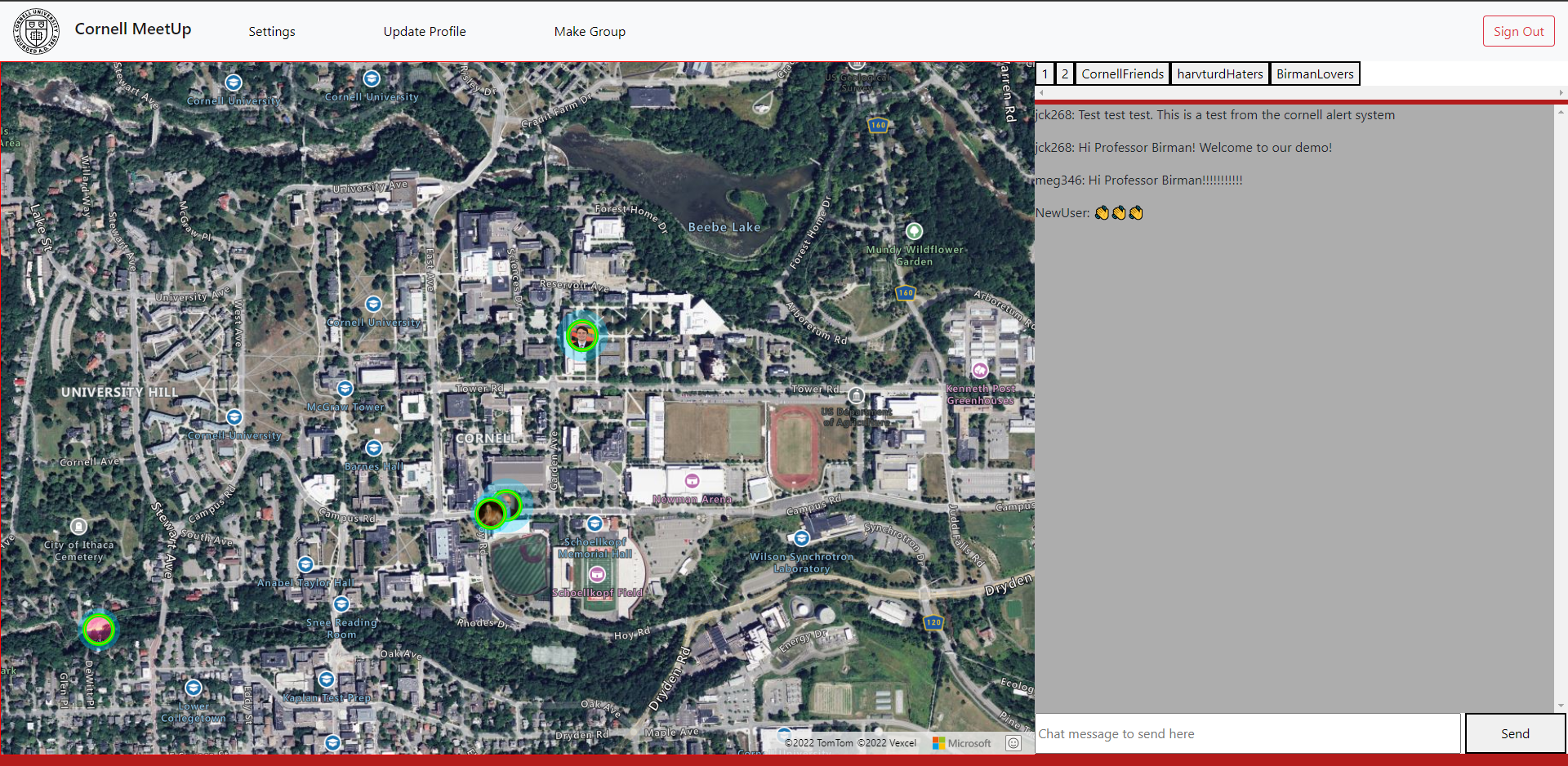Click jck268 welcome demo message
1568x766 pixels.
coord(1183,147)
